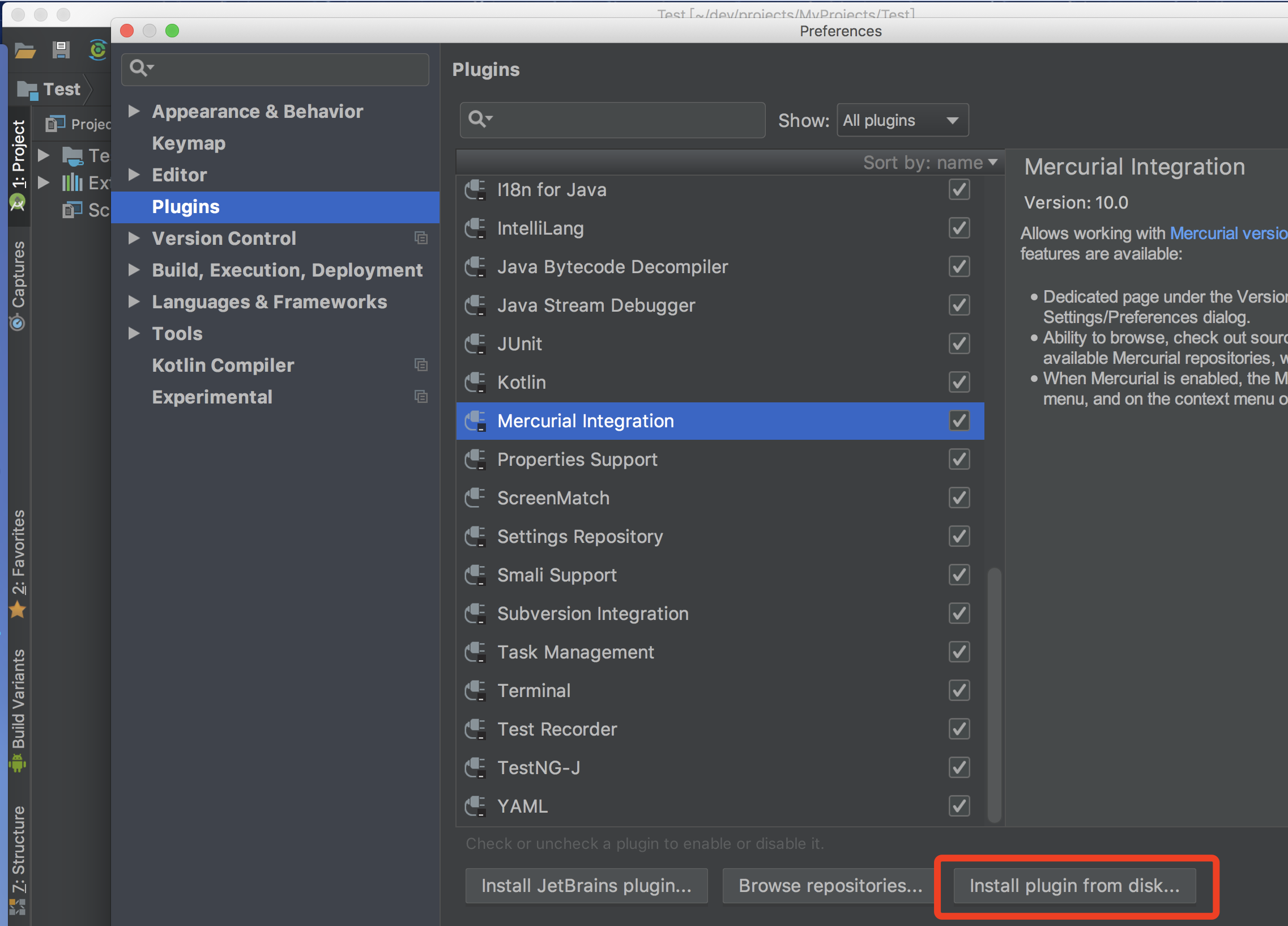Click the Save All toolbar icon
This screenshot has width=1288, height=926.
[x=61, y=50]
